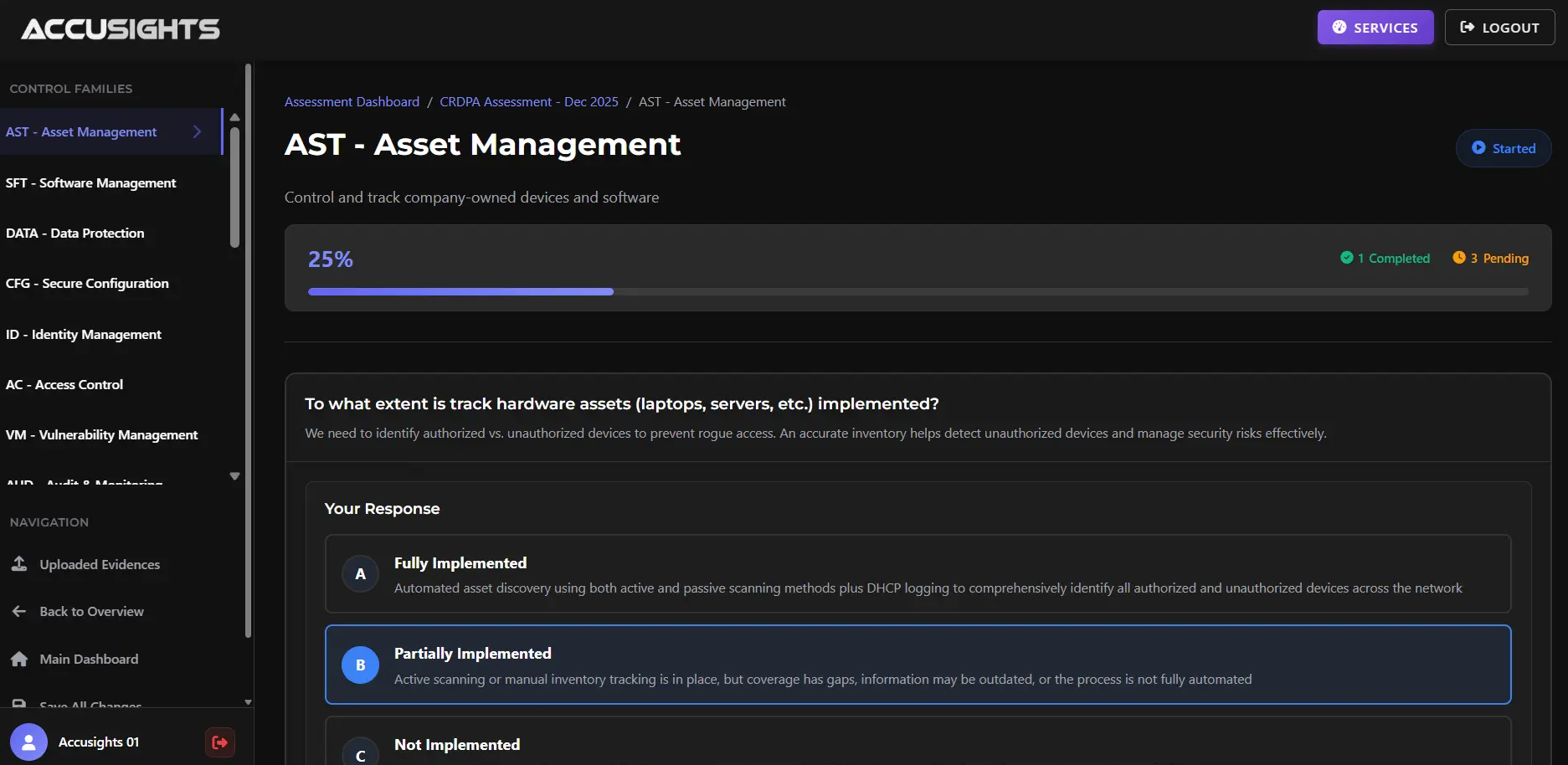
Task: Click the red logout icon beside Accusights 01
Action: (x=219, y=742)
